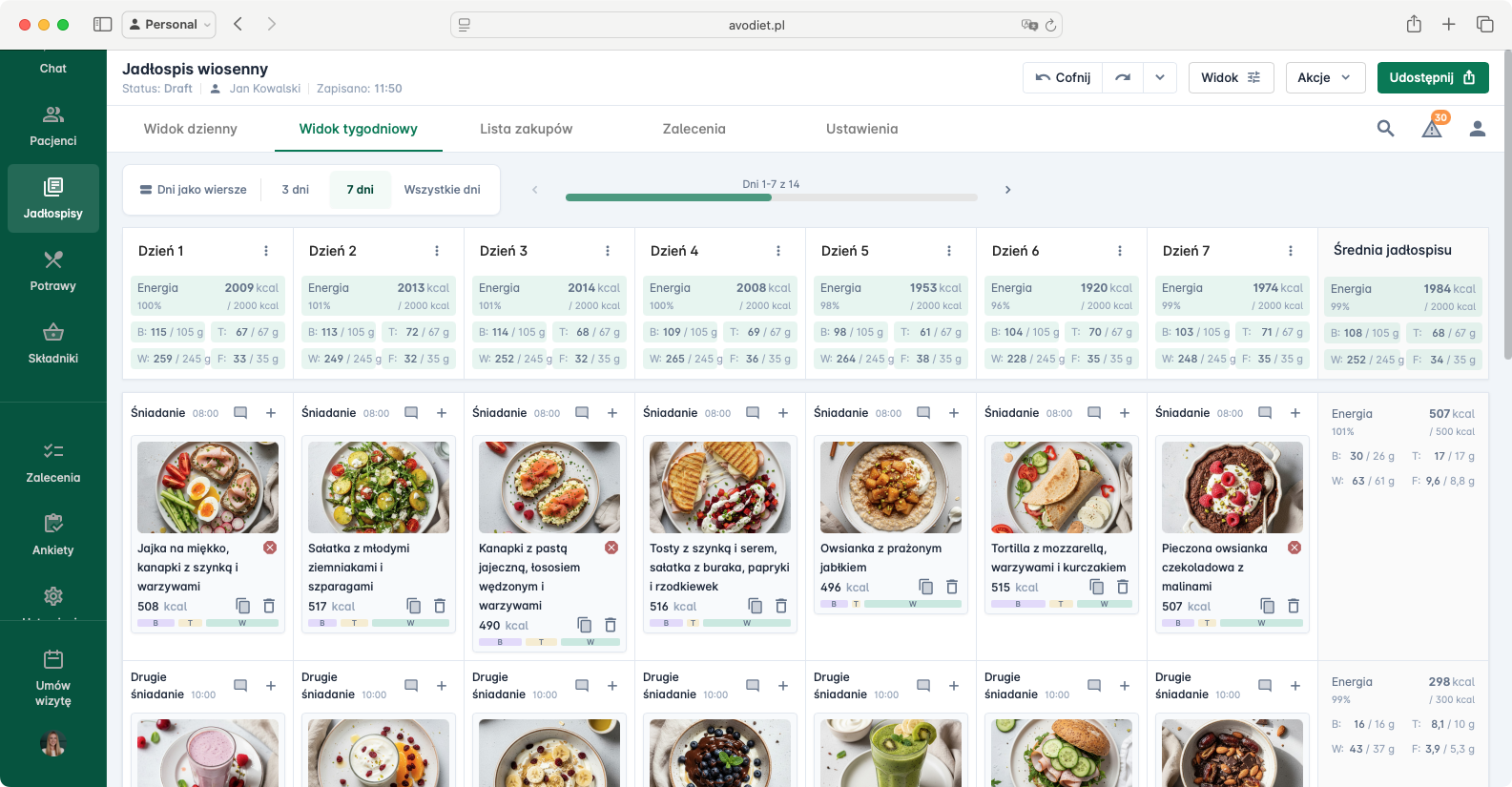Duplicate the Tortilla z mozzarellą meal
1512x787 pixels.
[1096, 587]
